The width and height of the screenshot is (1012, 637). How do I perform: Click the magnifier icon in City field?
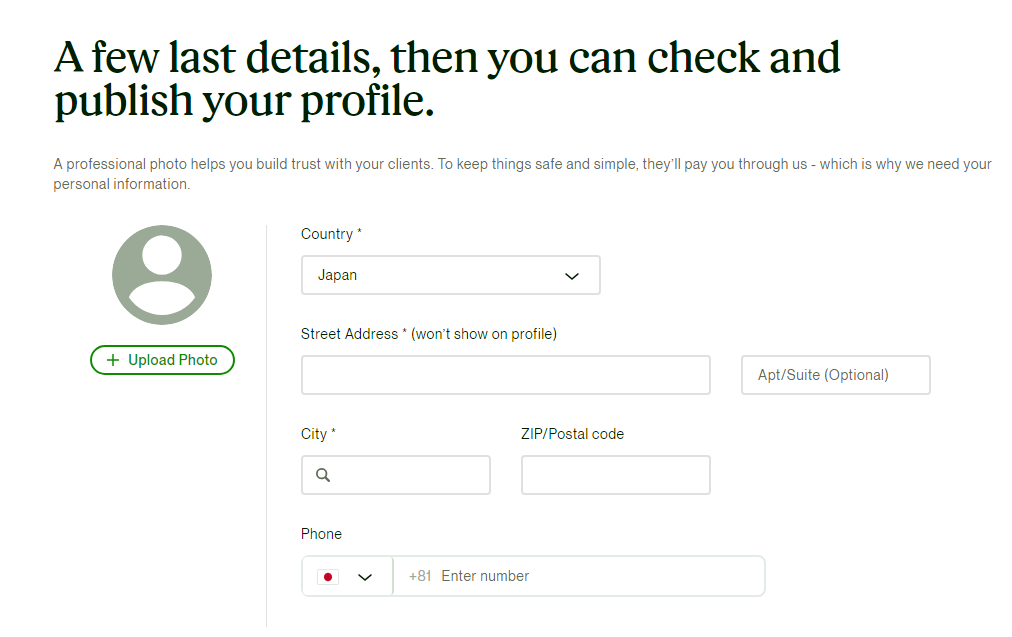(x=323, y=475)
